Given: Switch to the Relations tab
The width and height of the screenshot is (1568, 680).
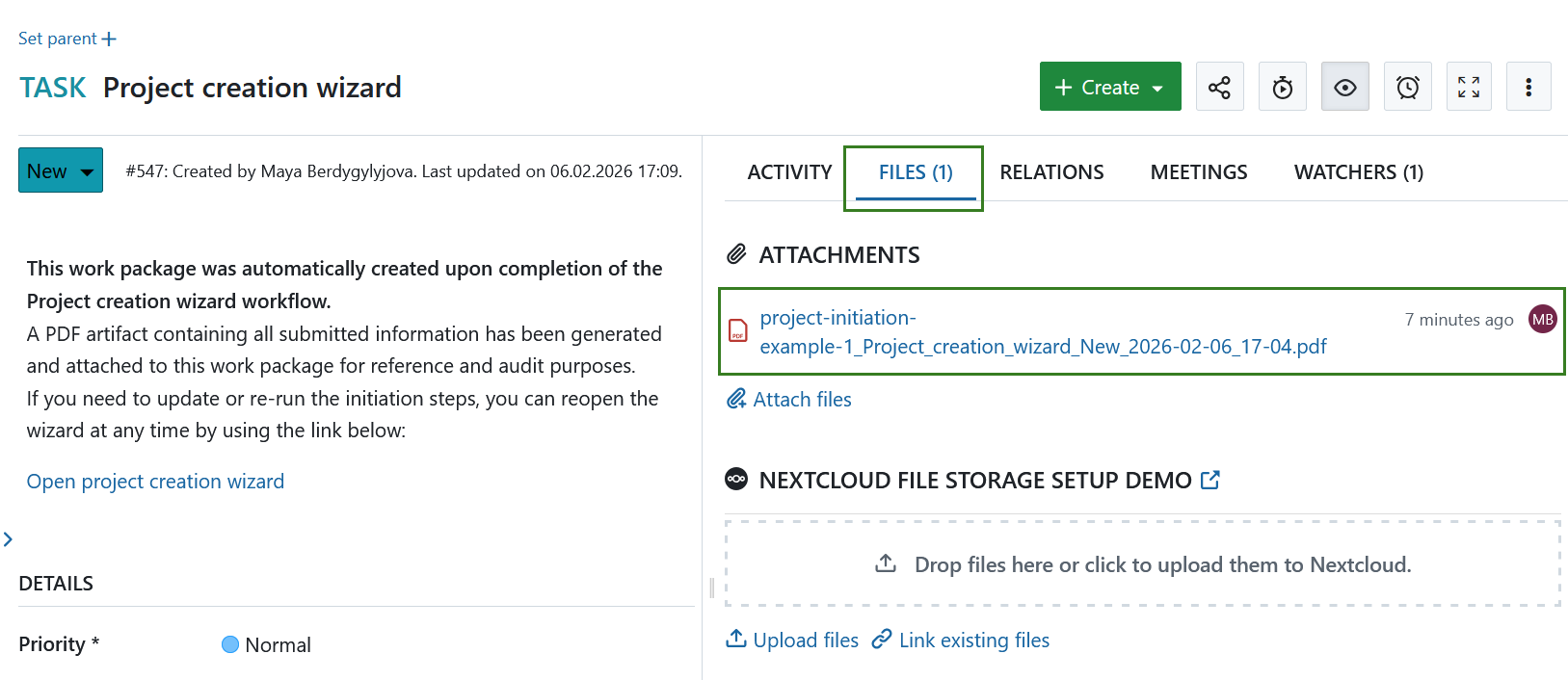Looking at the screenshot, I should (1051, 172).
